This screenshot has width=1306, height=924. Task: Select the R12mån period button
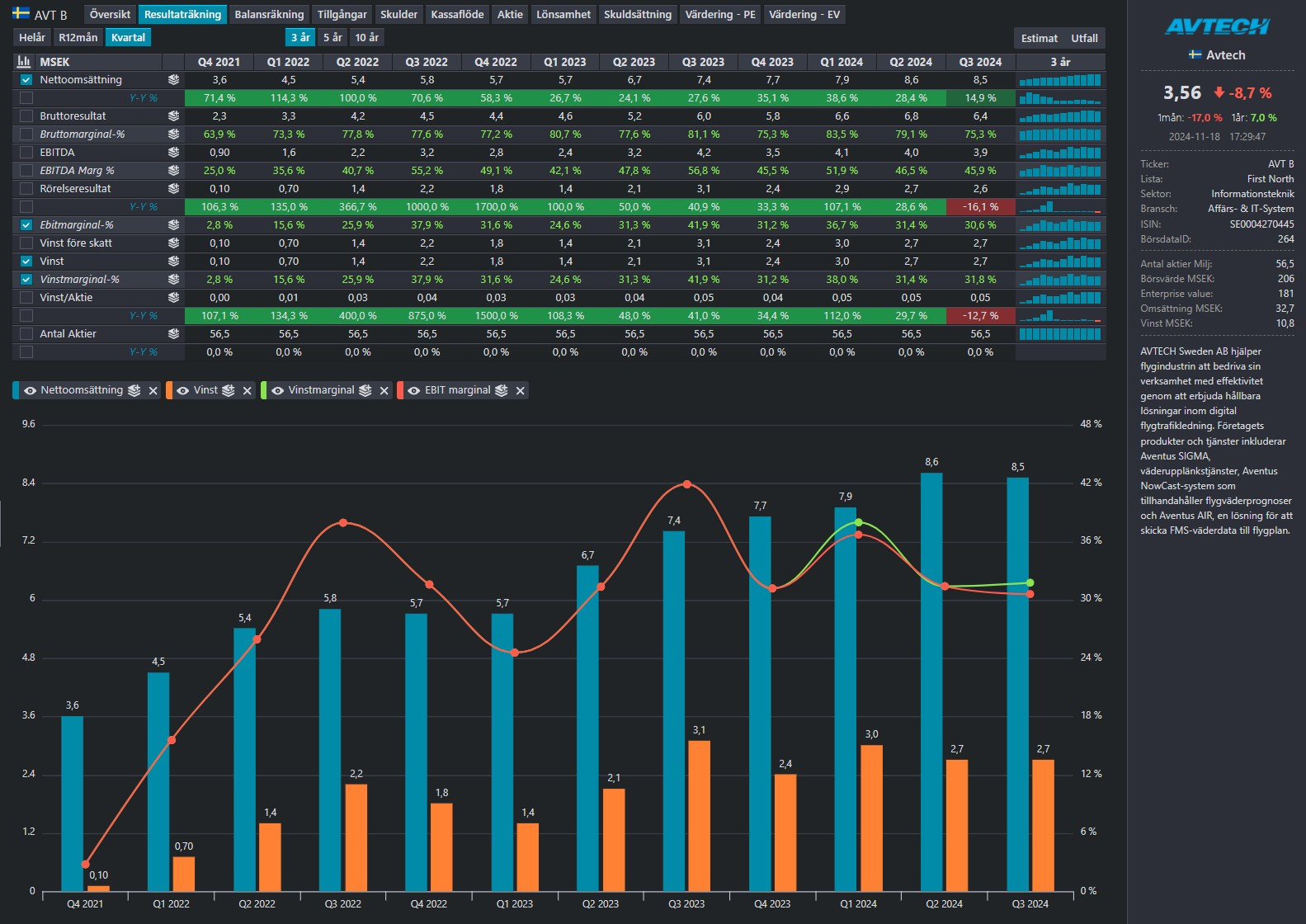(x=78, y=37)
